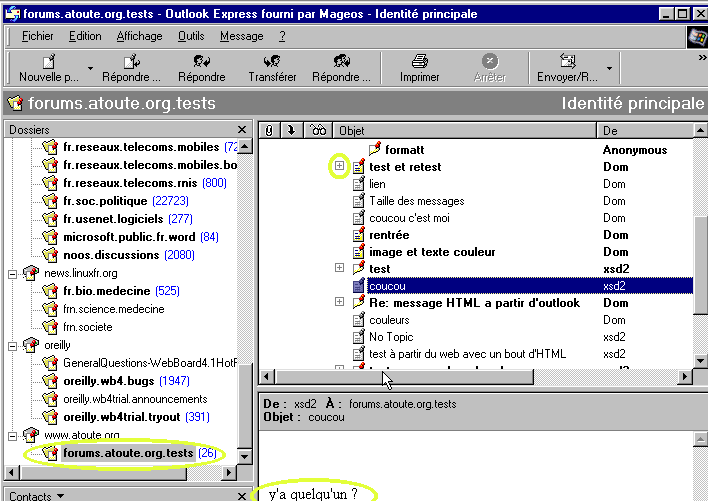
Task: Click the Répondre button after Transférer
Action: [x=341, y=68]
